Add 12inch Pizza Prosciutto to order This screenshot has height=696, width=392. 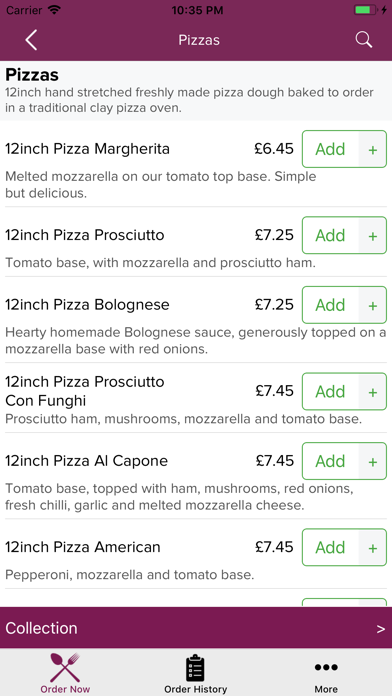(x=330, y=235)
